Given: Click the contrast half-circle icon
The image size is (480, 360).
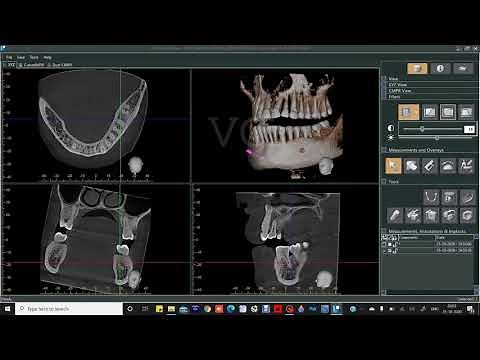Looking at the screenshot, I should click(x=391, y=128).
